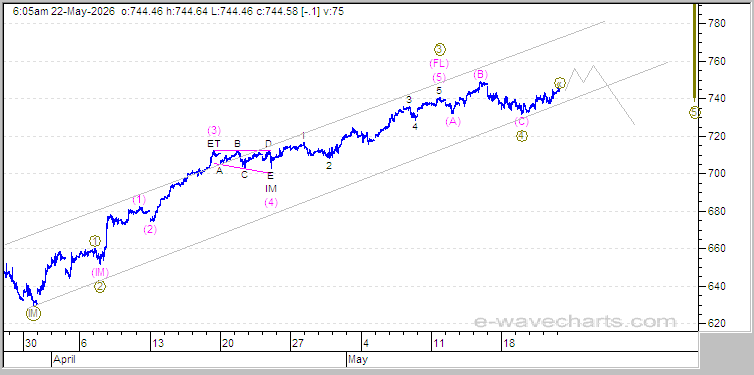This screenshot has width=754, height=375.
Task: Click the 620 price axis label
Action: pos(716,323)
